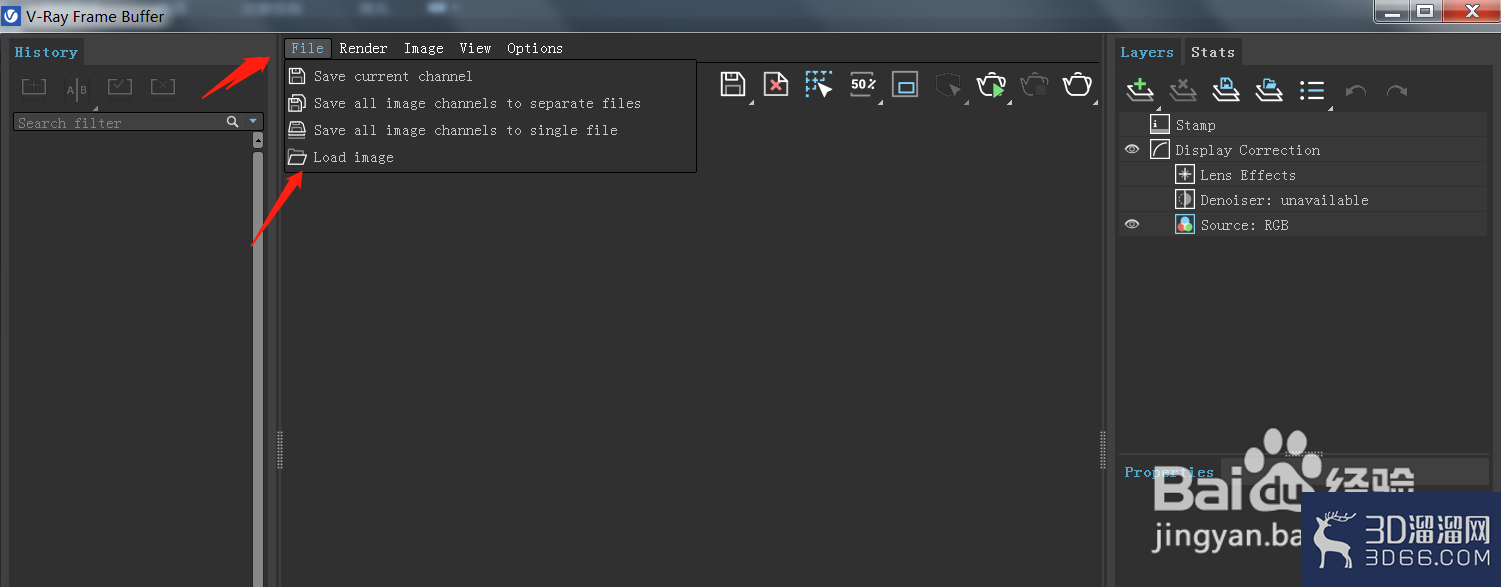Start interactive render with green-play teapot
Screen dimensions: 1501x587
(x=991, y=85)
